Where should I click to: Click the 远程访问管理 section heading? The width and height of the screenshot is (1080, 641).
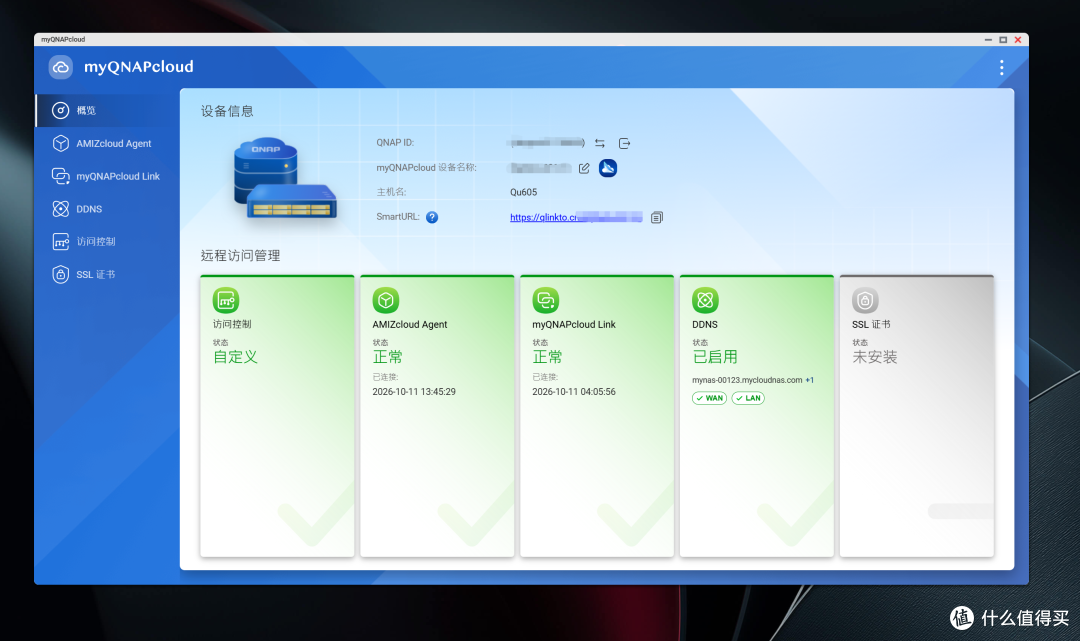tap(240, 255)
